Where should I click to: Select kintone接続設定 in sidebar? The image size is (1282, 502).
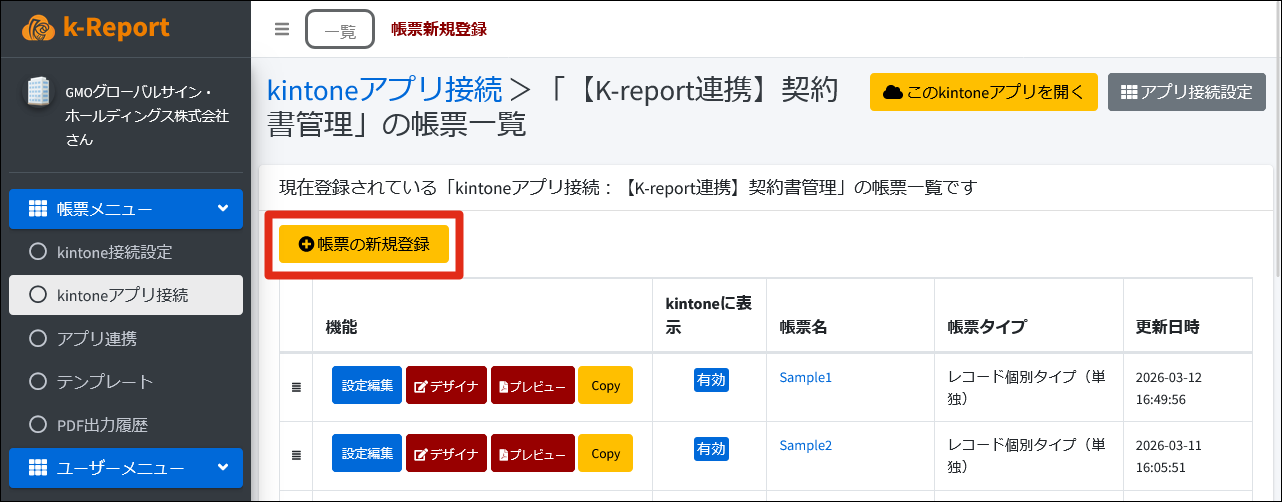pyautogui.click(x=114, y=252)
